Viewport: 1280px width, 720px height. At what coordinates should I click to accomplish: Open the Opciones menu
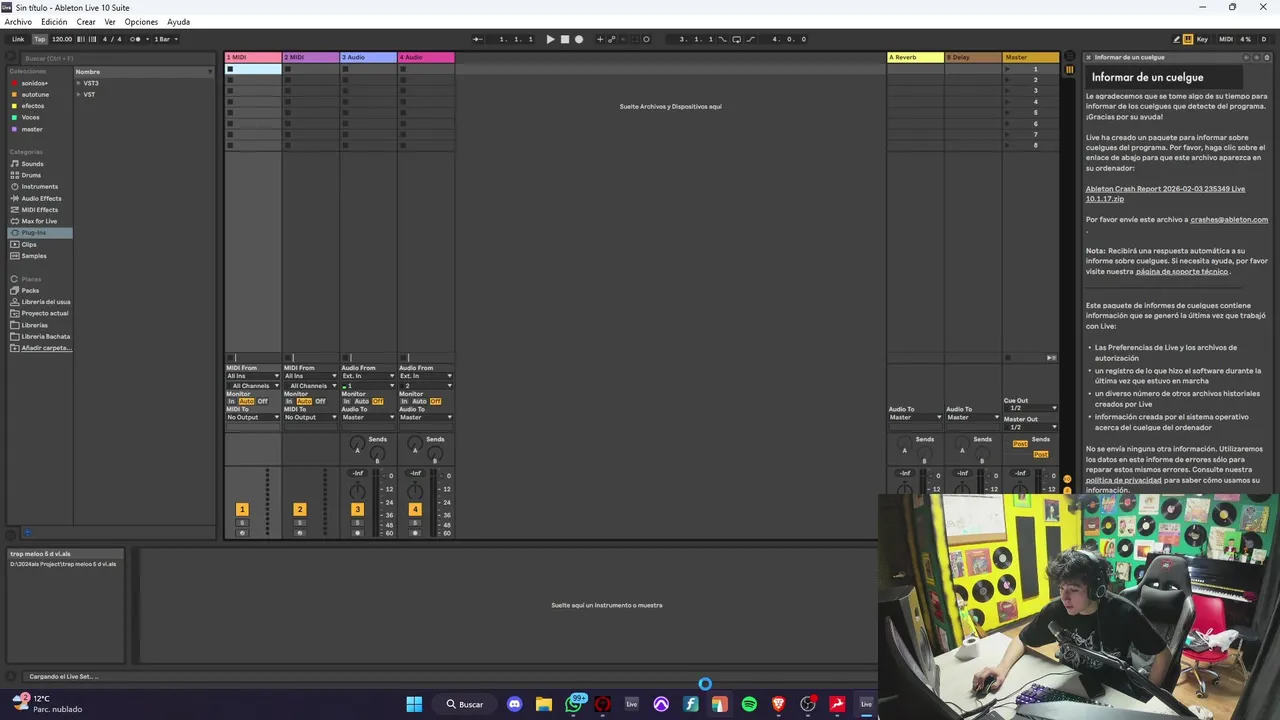click(x=141, y=22)
